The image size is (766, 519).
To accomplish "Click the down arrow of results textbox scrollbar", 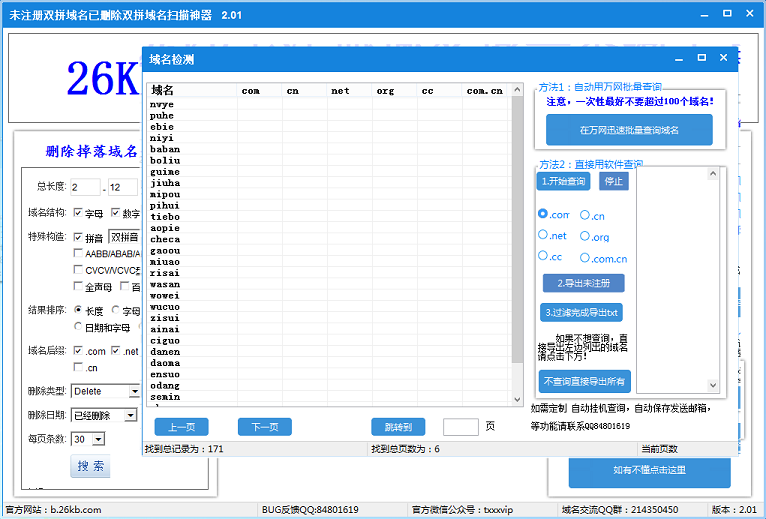I will coord(713,385).
